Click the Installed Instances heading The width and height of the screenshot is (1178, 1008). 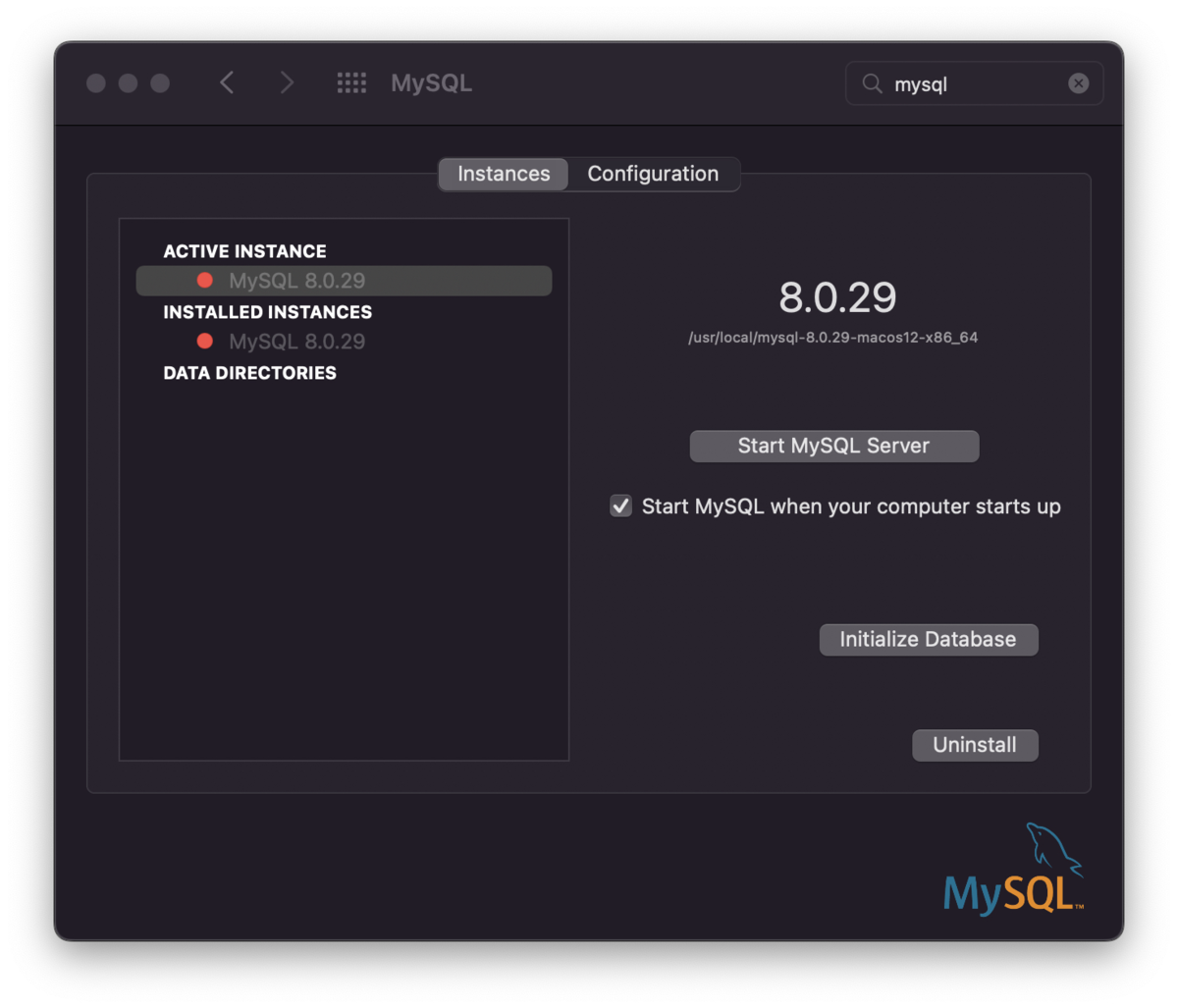[x=267, y=312]
